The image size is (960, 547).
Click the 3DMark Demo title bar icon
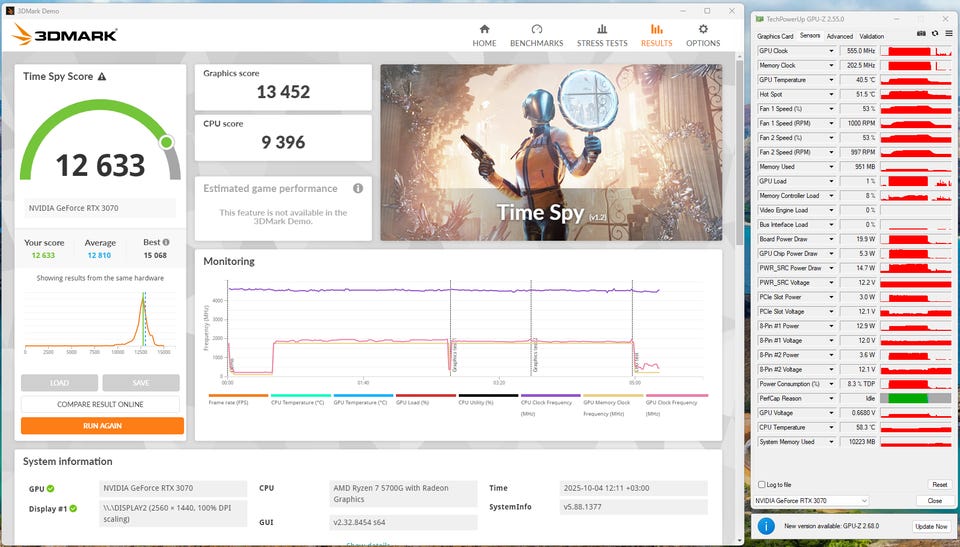(9, 10)
